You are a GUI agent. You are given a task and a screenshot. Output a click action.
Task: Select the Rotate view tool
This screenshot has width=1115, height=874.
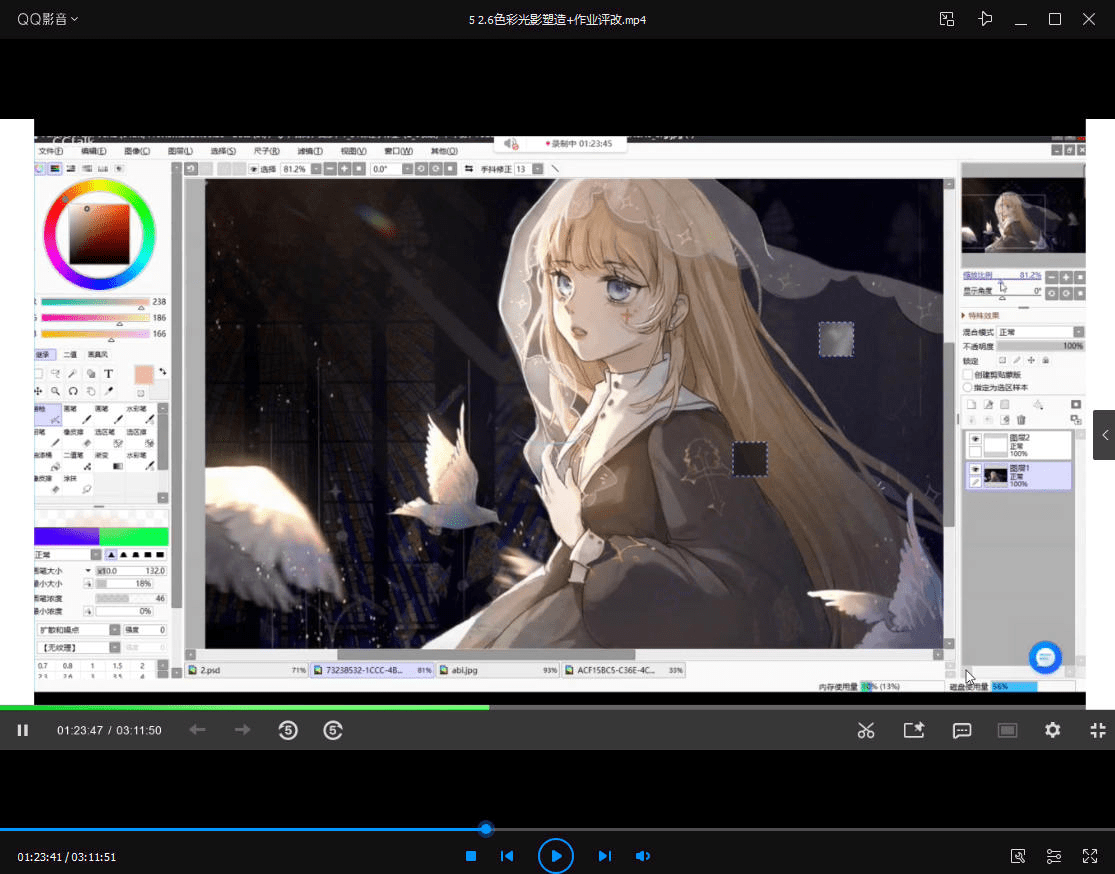tap(73, 391)
